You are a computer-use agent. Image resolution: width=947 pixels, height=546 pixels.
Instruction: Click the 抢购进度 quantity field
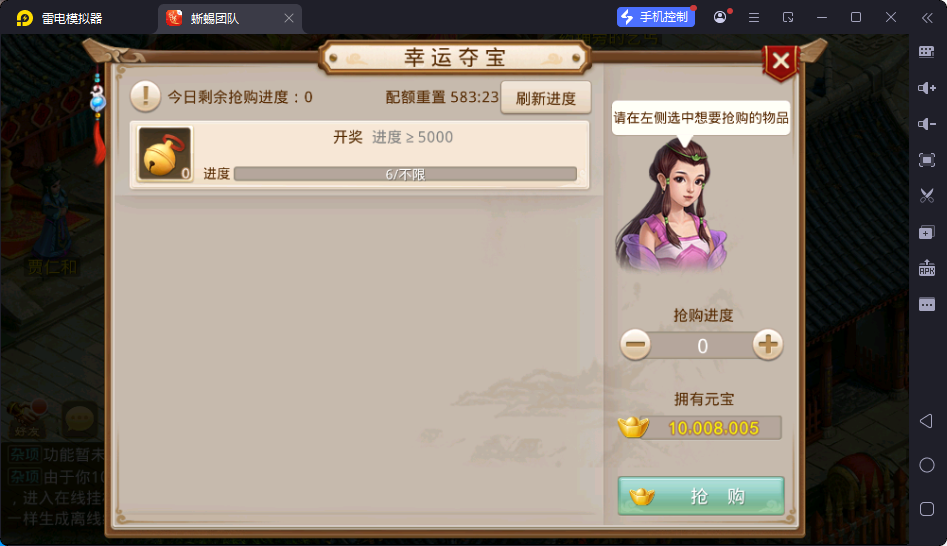click(702, 345)
